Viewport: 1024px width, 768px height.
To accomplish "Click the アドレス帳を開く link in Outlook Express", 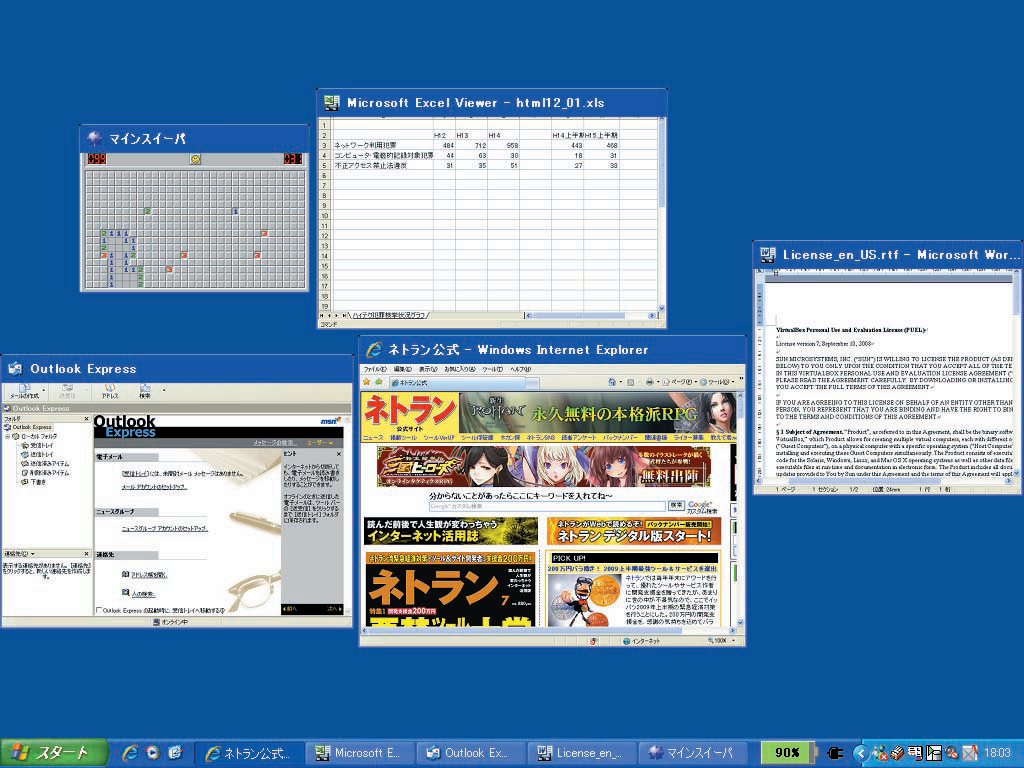I will tap(149, 575).
